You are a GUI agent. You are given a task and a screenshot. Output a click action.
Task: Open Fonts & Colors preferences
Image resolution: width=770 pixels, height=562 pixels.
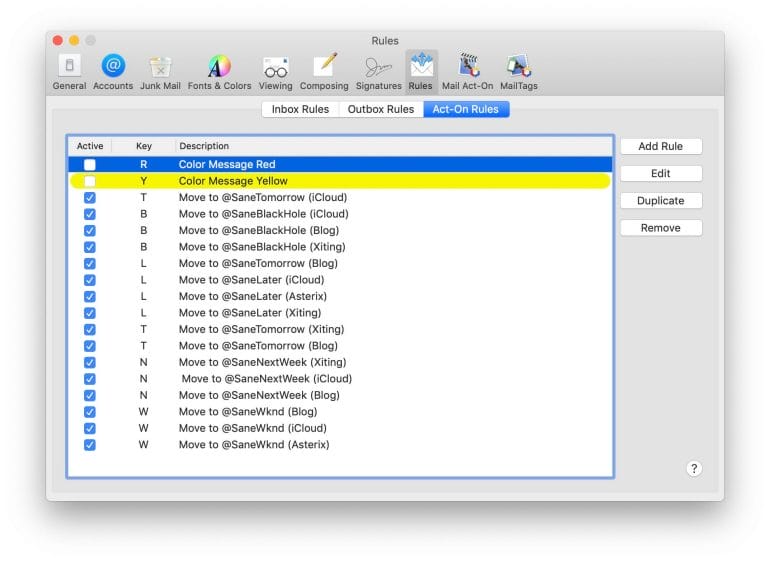pyautogui.click(x=219, y=72)
